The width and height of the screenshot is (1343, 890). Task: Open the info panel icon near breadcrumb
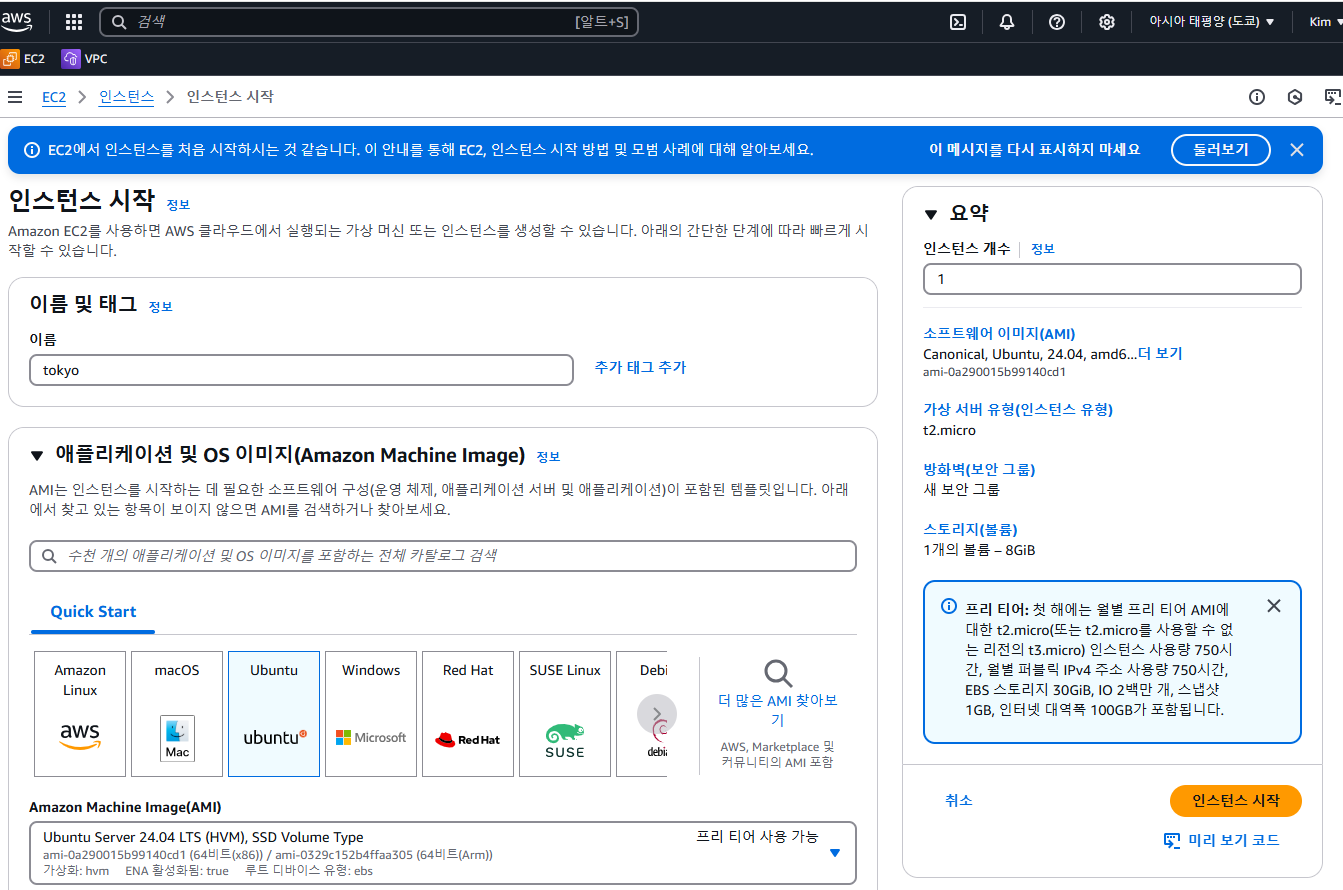pyautogui.click(x=1257, y=97)
